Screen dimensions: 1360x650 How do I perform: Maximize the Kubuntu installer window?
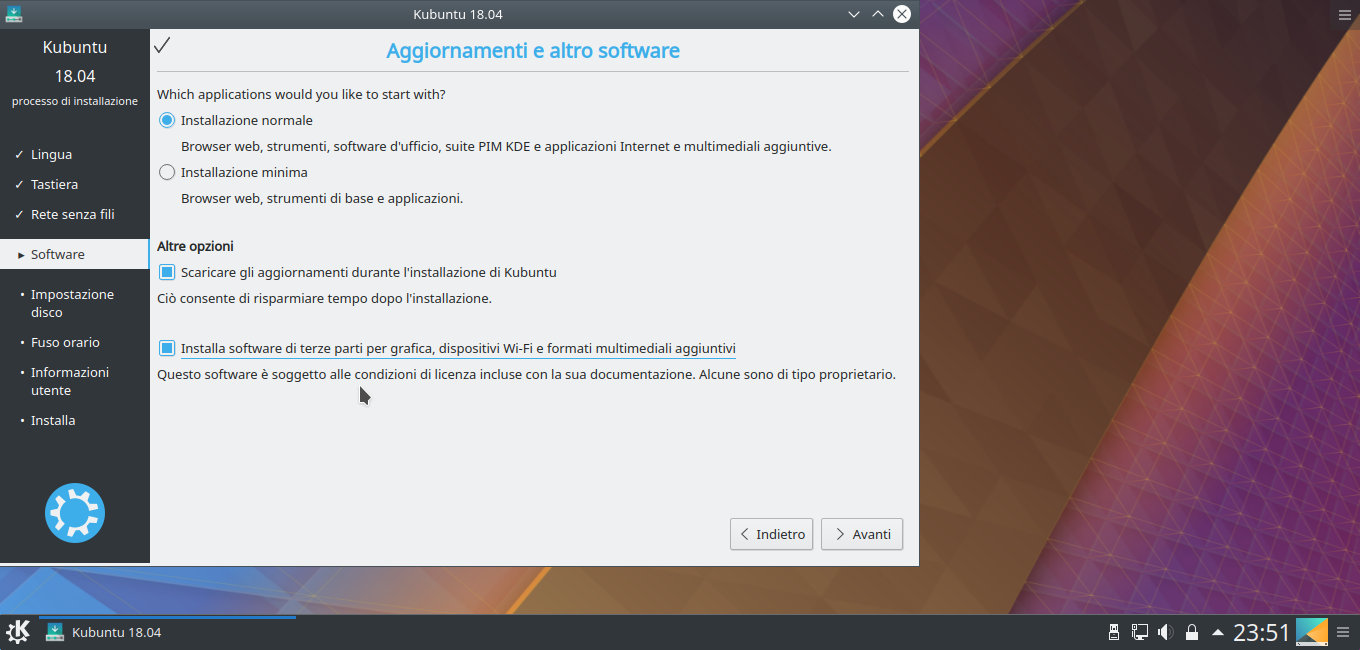tap(878, 14)
